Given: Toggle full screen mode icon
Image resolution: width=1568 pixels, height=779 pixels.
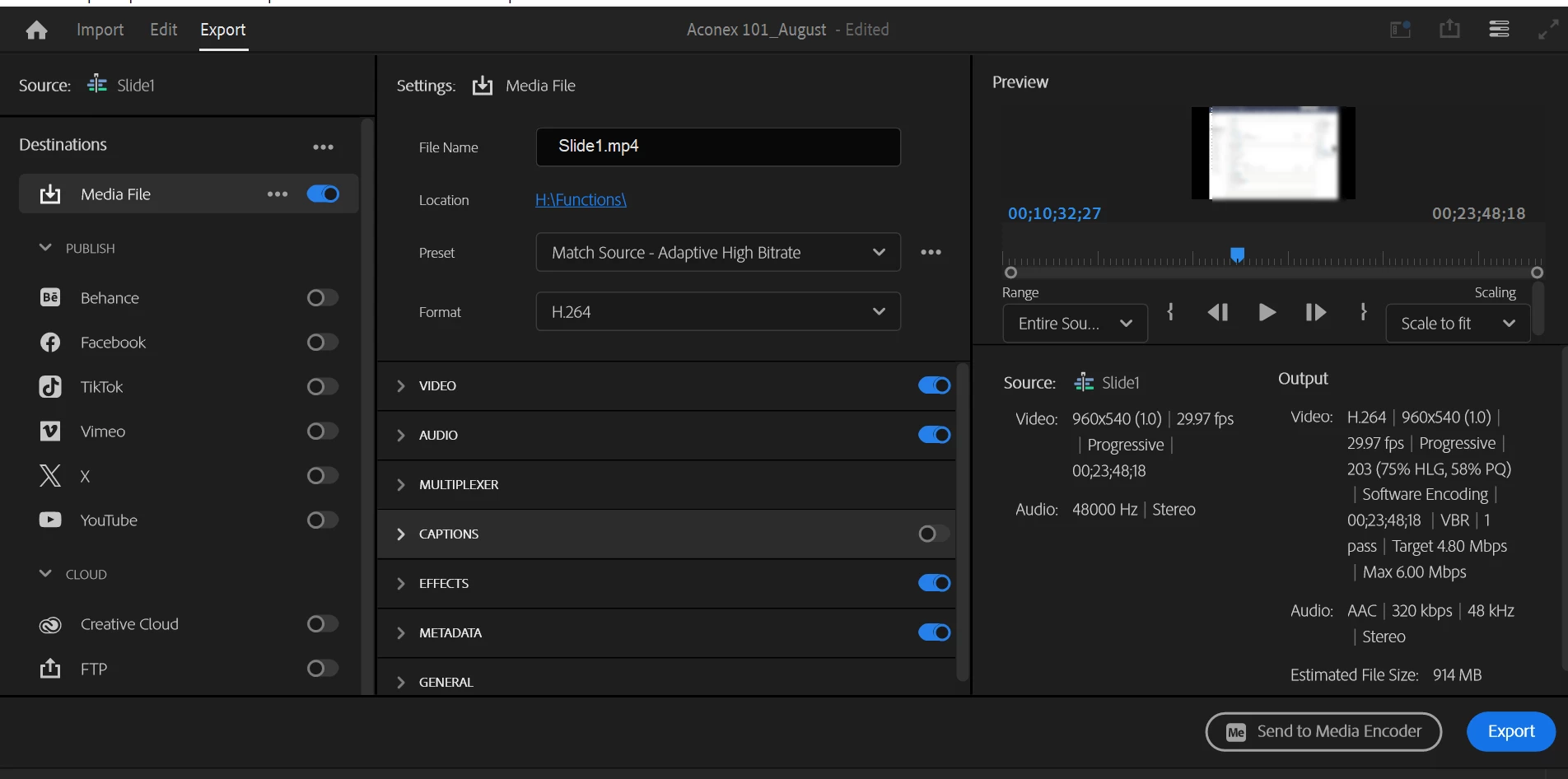Looking at the screenshot, I should (1548, 30).
